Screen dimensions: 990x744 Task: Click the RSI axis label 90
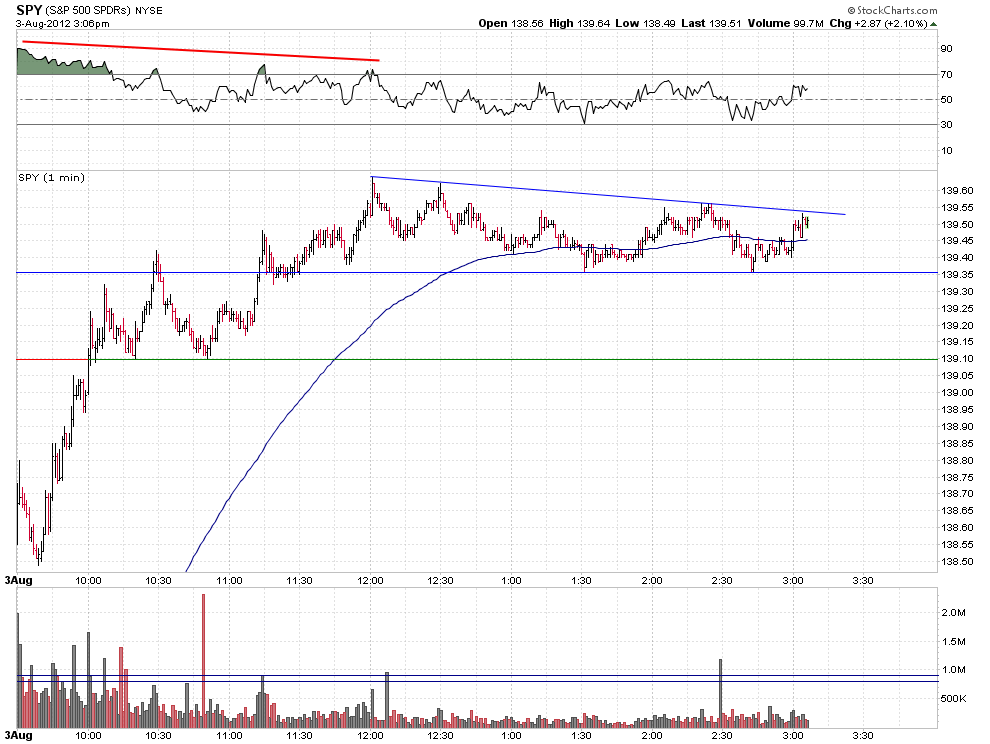pyautogui.click(x=946, y=49)
